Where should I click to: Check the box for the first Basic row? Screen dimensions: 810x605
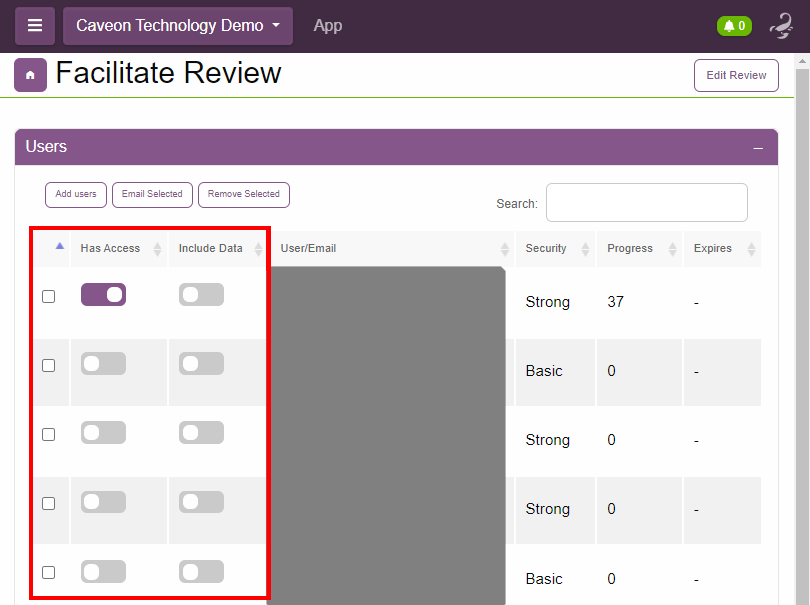coord(49,365)
